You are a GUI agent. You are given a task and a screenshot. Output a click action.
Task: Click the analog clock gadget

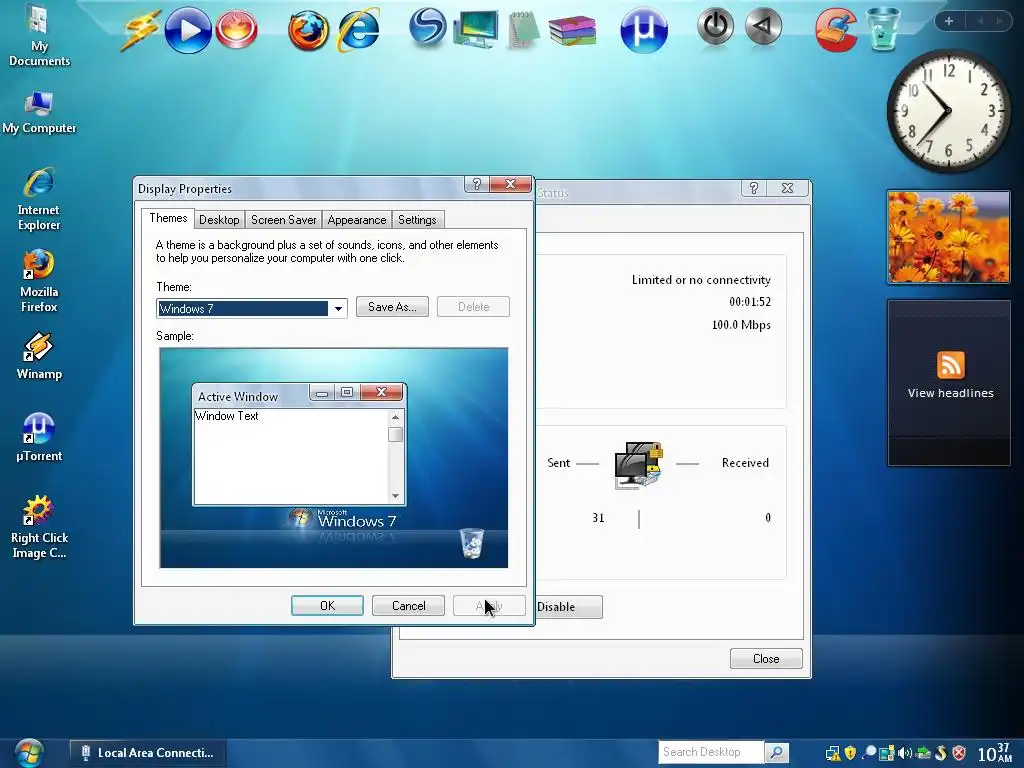948,111
